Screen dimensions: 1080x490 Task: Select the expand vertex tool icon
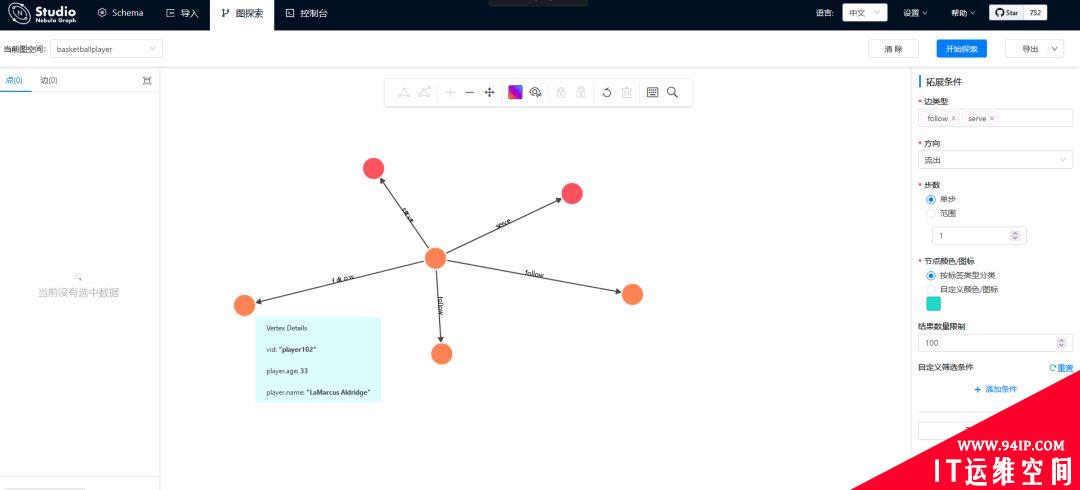pyautogui.click(x=404, y=92)
